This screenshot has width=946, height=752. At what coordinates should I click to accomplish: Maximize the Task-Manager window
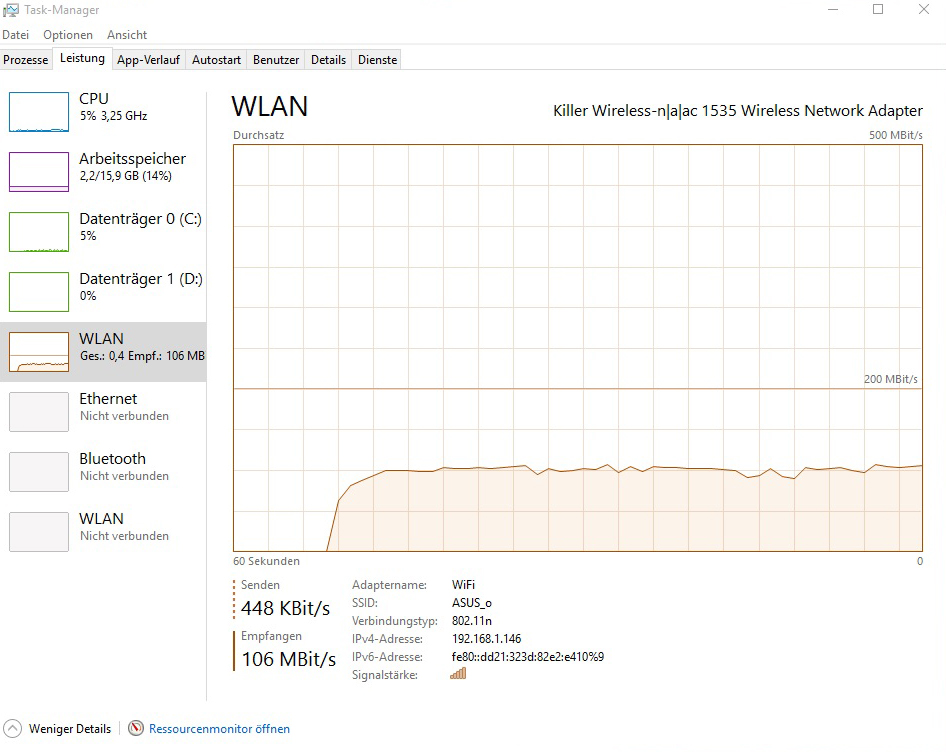(x=878, y=10)
